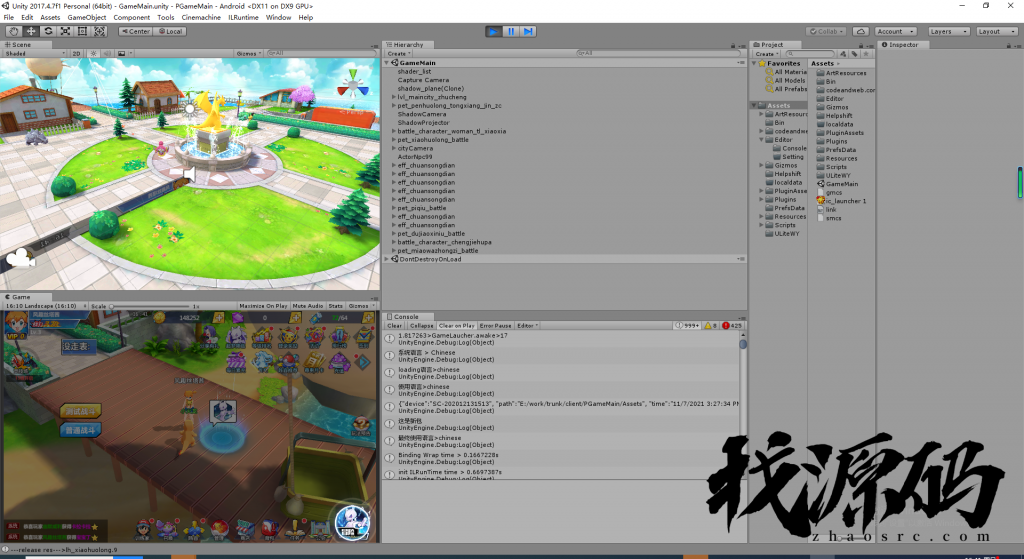Open the Collab button
The image size is (1024, 559).
point(826,31)
